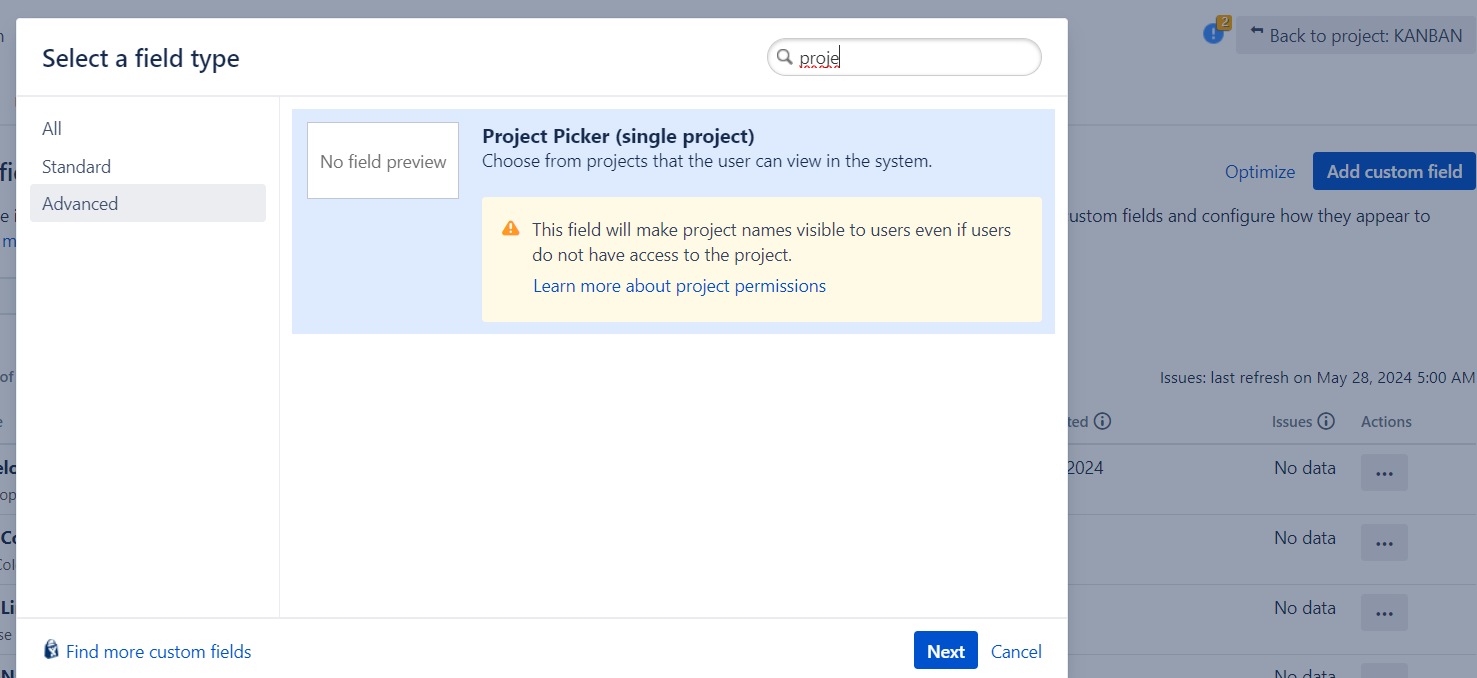Click the info icon left of Issues column
The height and width of the screenshot is (678, 1477).
click(1103, 421)
